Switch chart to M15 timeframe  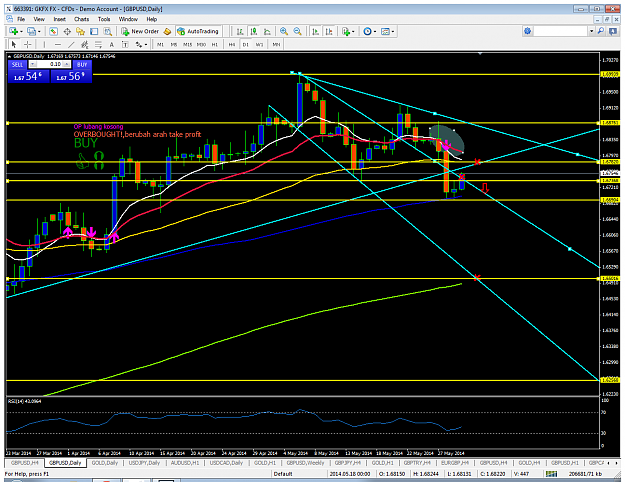[x=187, y=44]
